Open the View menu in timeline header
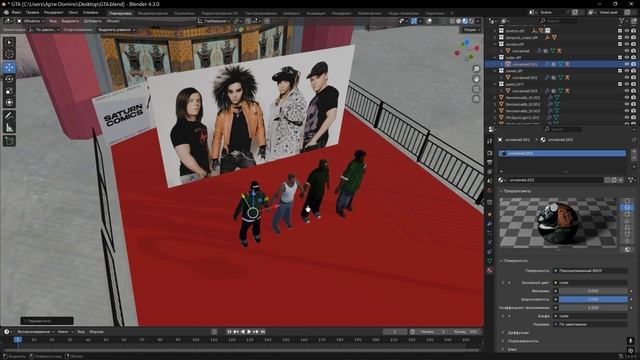640x360 pixels. point(81,332)
